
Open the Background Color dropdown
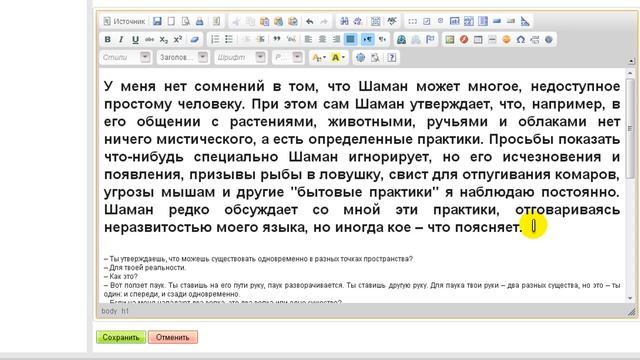338,58
